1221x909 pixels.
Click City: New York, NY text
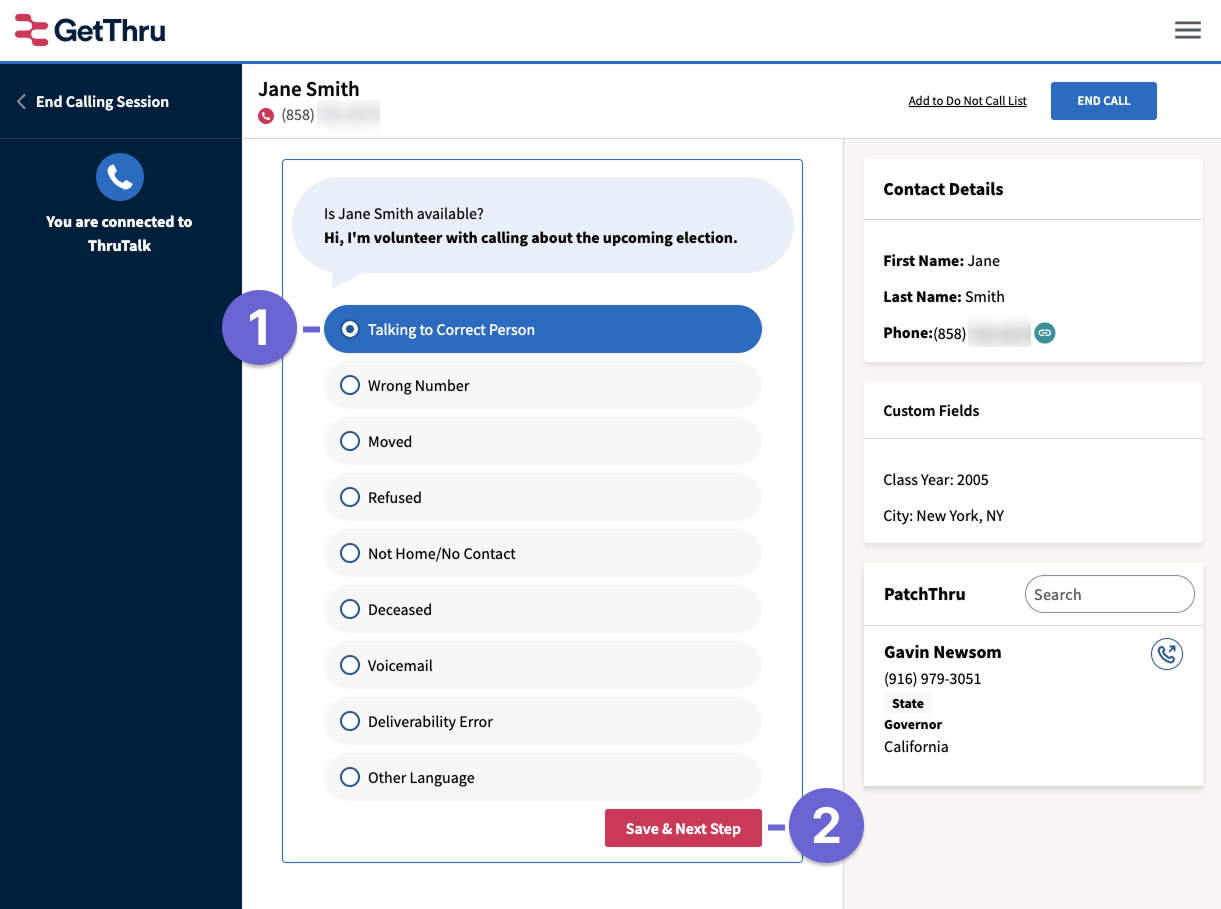944,516
